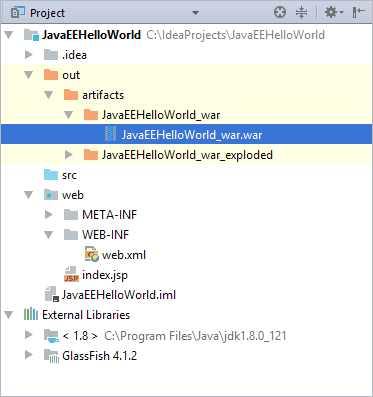
Task: Collapse the web folder arrow
Action: coord(29,195)
